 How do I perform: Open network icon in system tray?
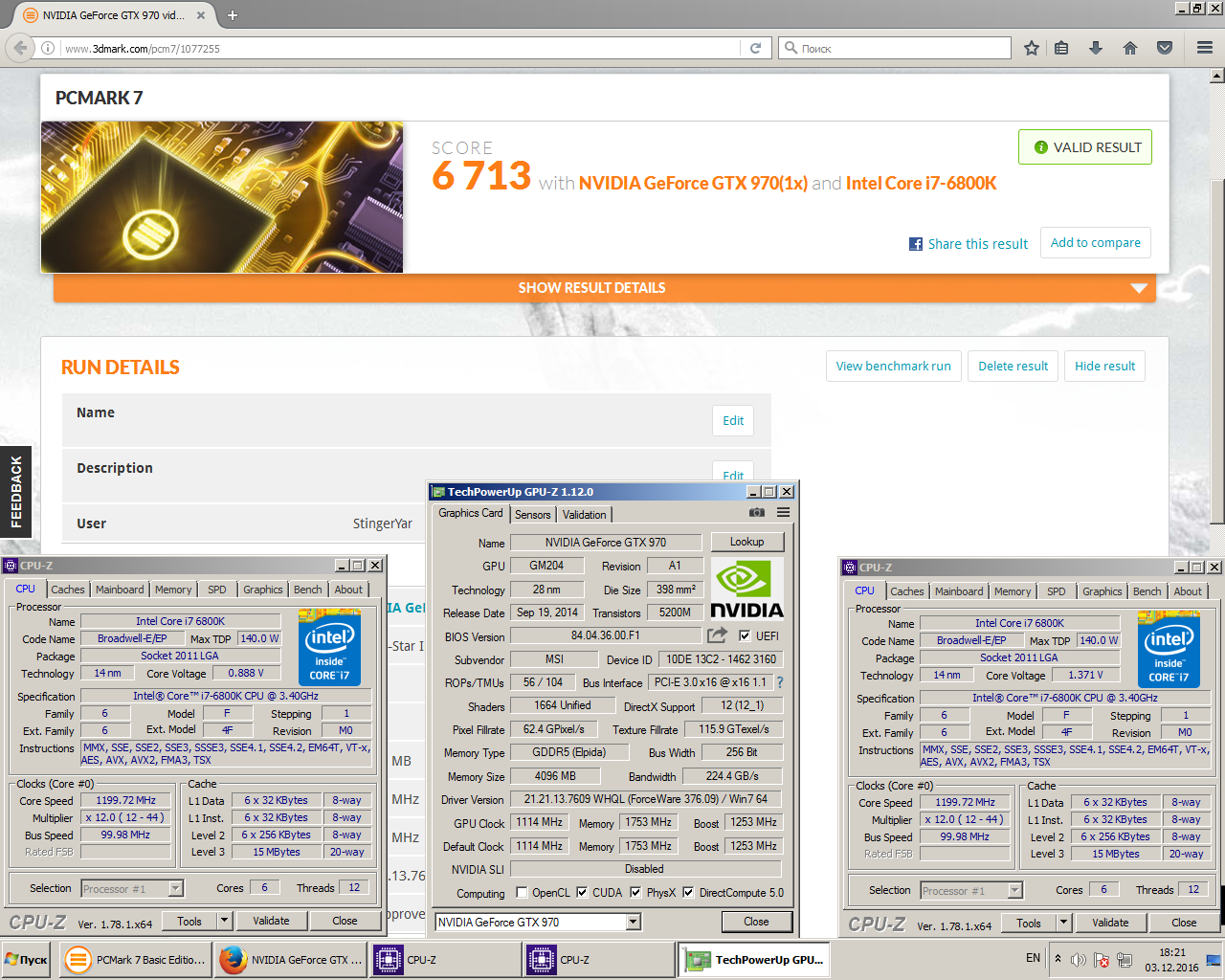point(1125,960)
